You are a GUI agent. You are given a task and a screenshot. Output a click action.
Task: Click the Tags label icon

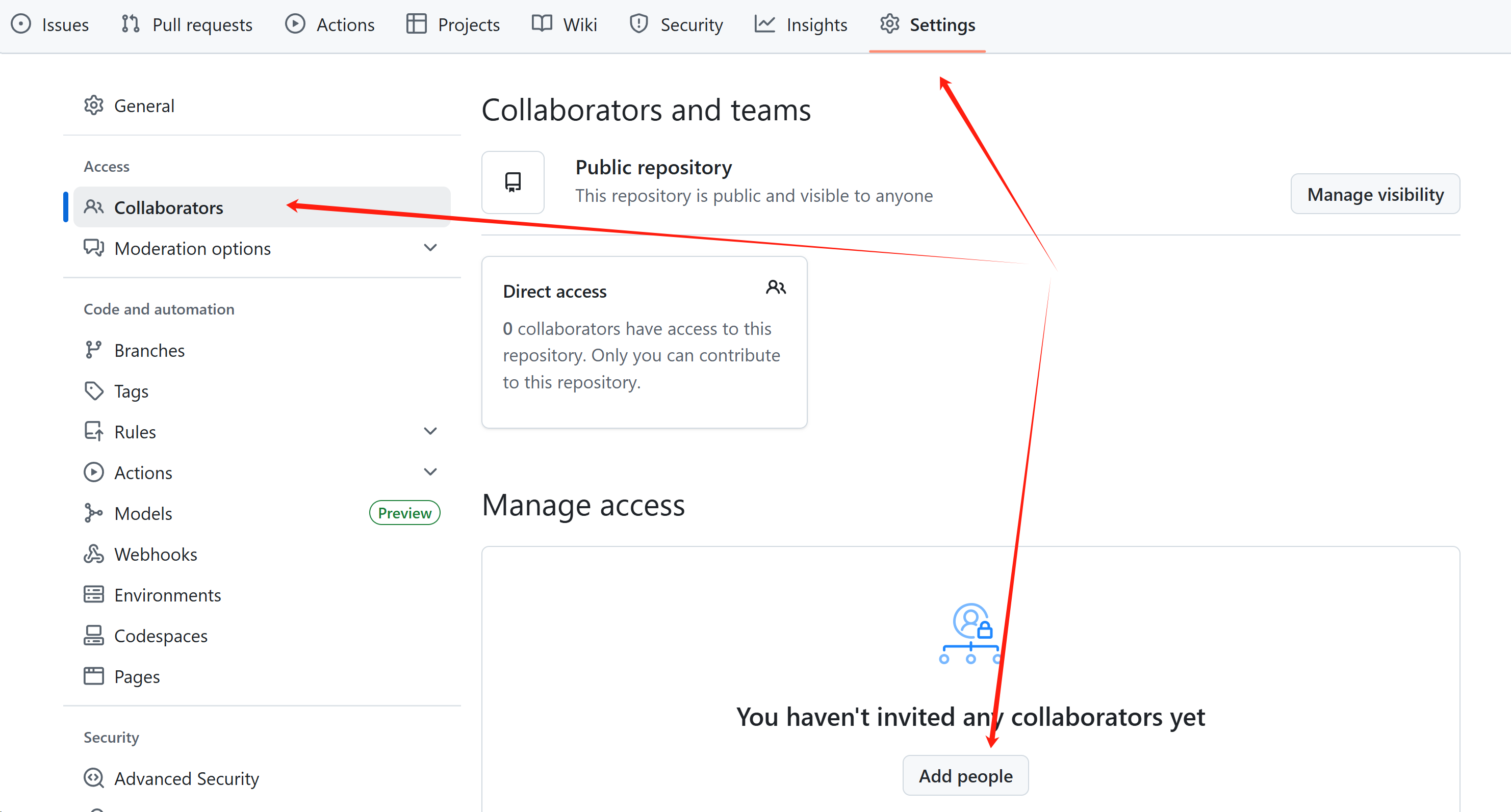93,391
